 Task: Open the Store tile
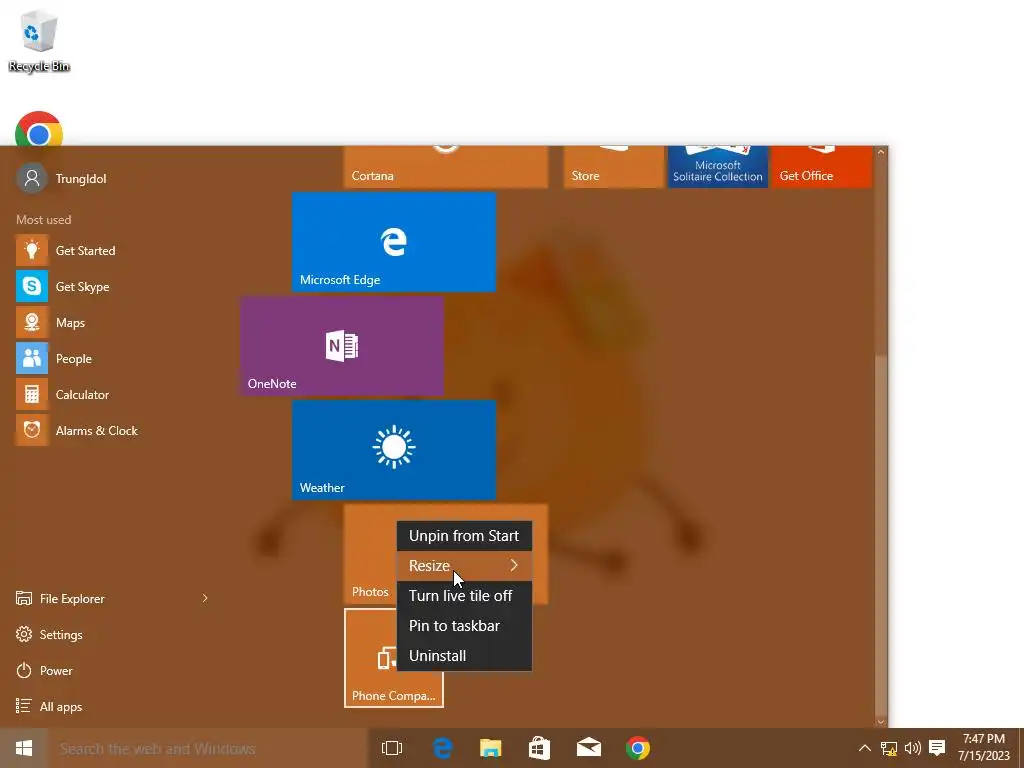point(614,167)
